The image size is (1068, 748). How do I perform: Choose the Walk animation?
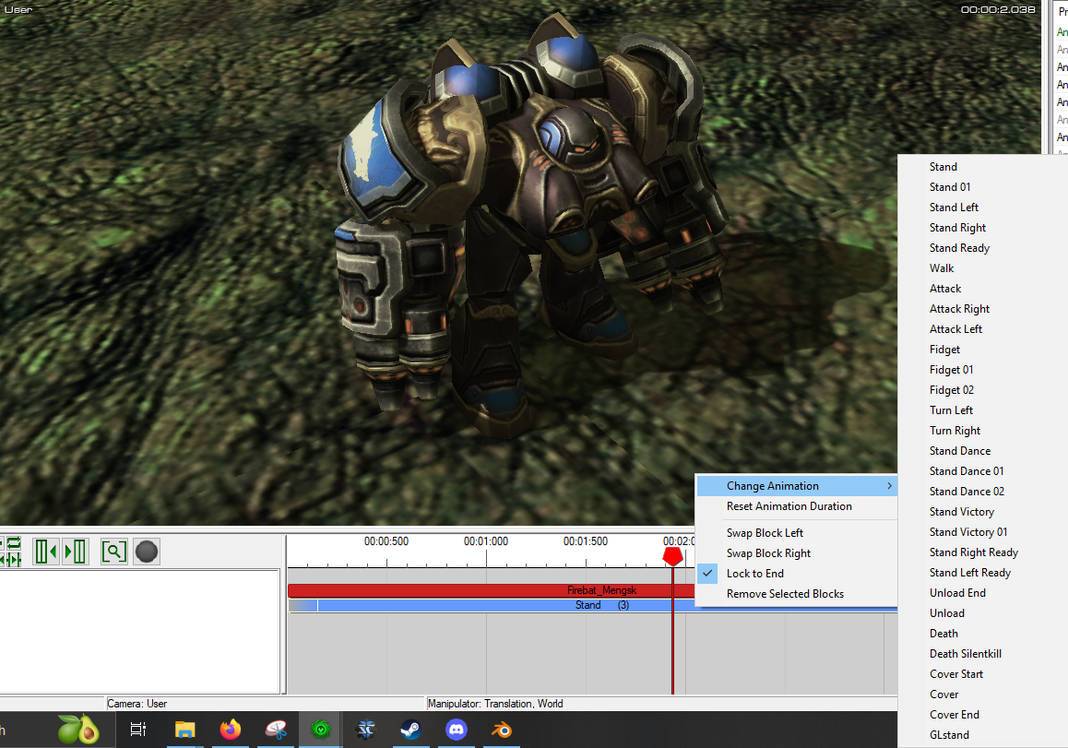tap(941, 268)
